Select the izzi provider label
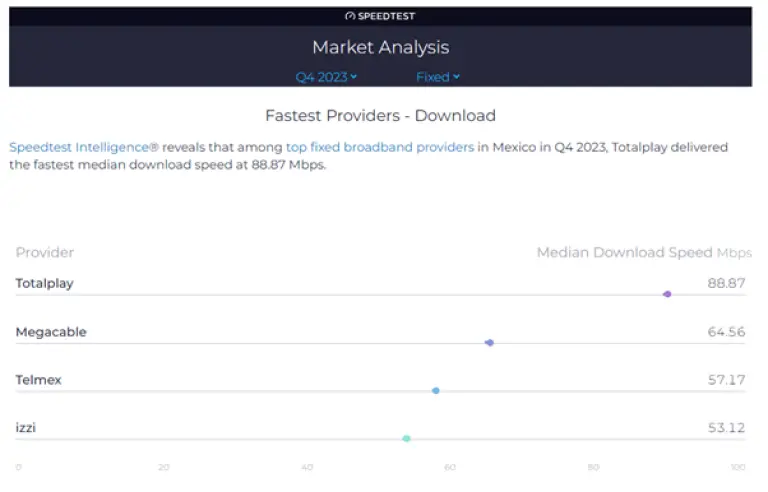The image size is (768, 492). coord(27,428)
